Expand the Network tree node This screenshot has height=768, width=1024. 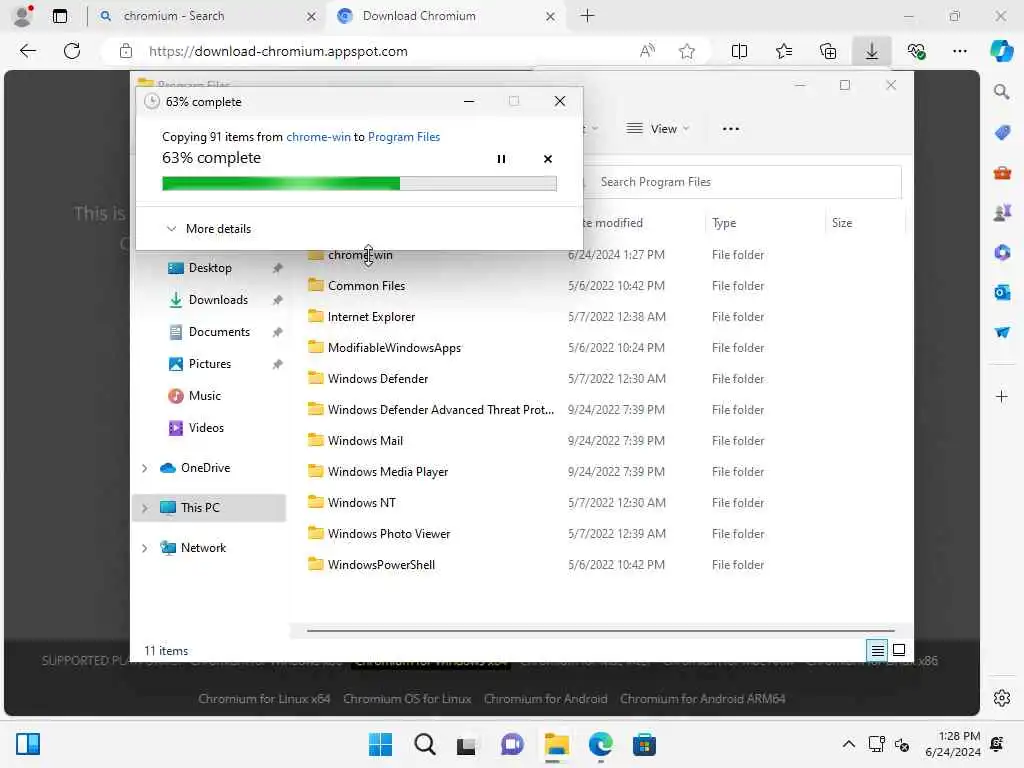(144, 548)
